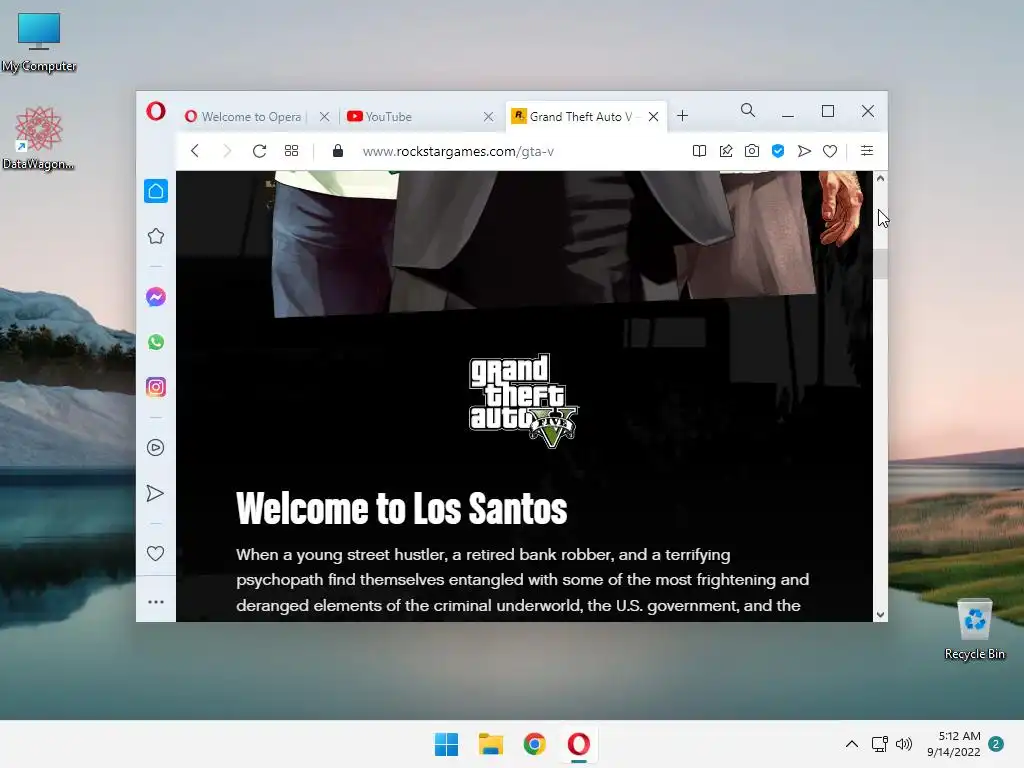
Task: Add page to bookmarks heart in toolbar
Action: (x=830, y=151)
